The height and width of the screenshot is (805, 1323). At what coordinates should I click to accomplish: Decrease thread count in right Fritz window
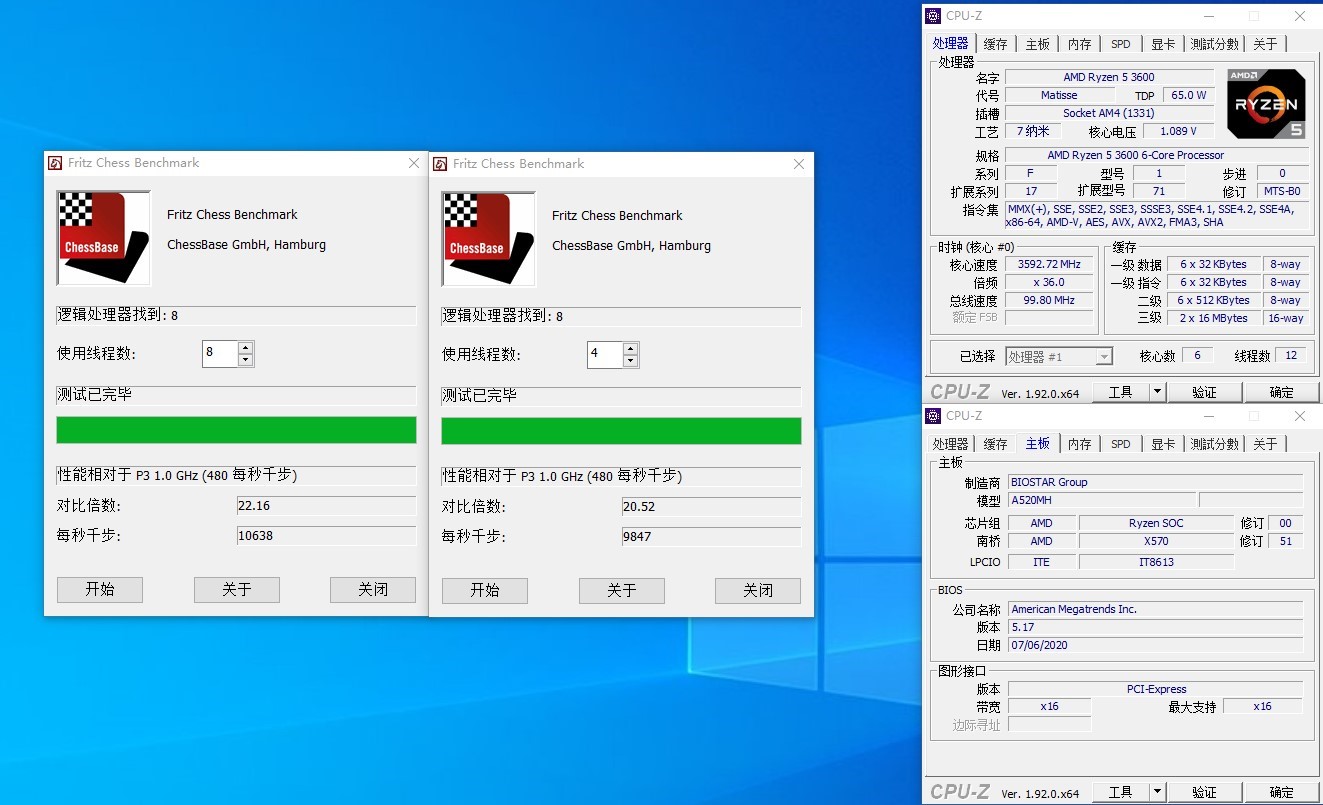click(630, 361)
